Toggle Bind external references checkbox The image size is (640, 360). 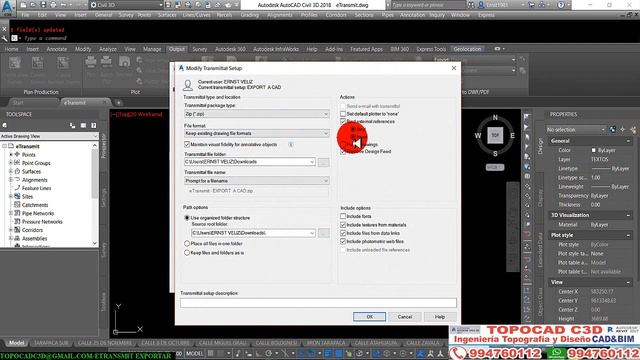(343, 122)
